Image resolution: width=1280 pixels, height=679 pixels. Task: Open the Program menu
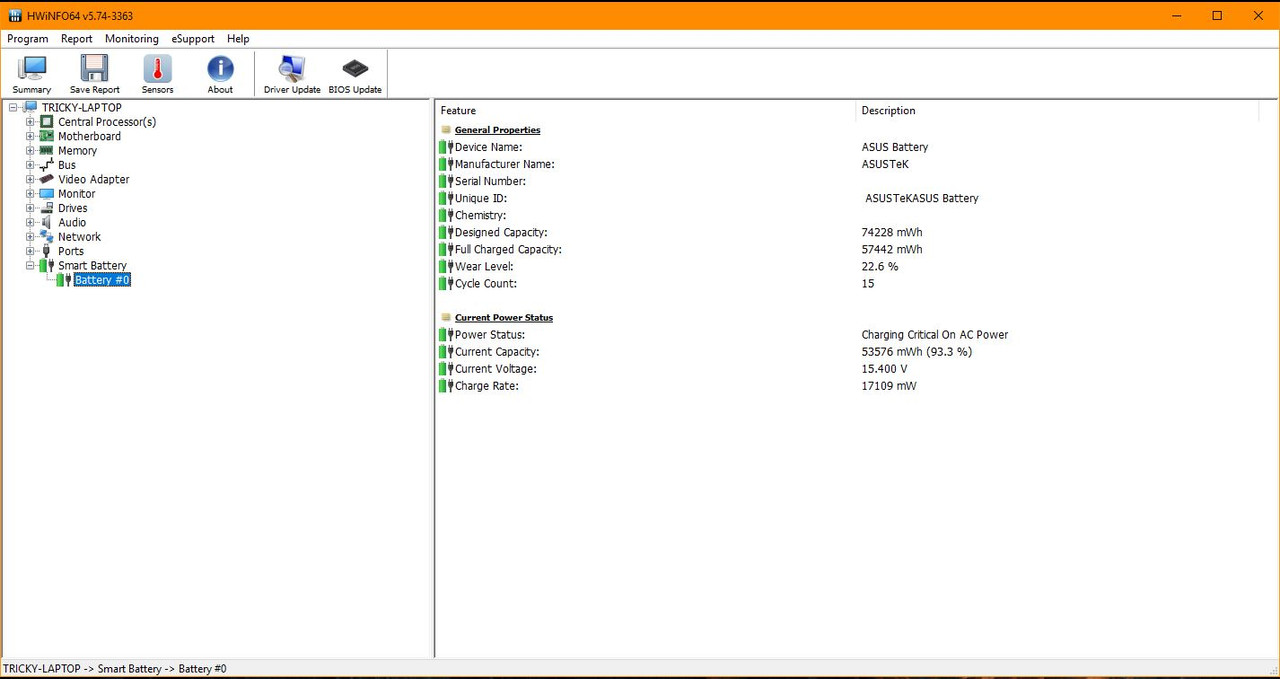[x=28, y=39]
